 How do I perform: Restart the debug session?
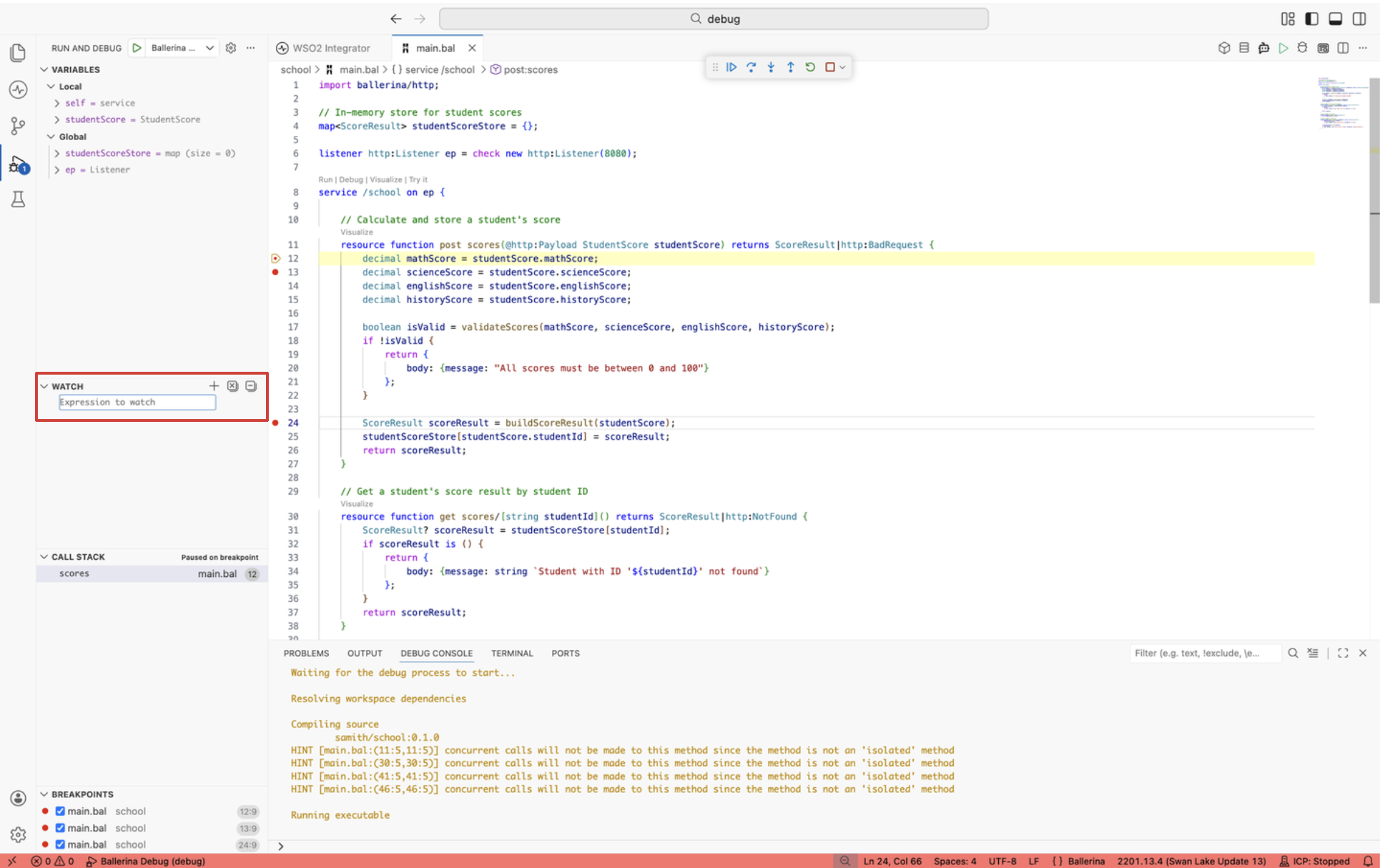[x=810, y=67]
